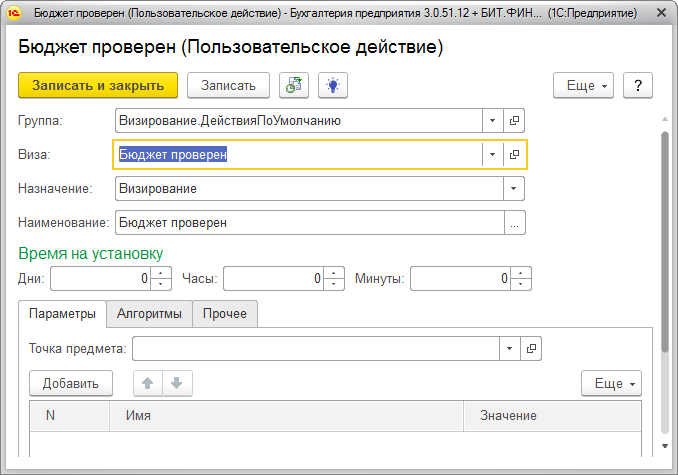Screen dimensions: 678x475
Task: Open the Точка предмета reference icon
Action: pyautogui.click(x=532, y=349)
